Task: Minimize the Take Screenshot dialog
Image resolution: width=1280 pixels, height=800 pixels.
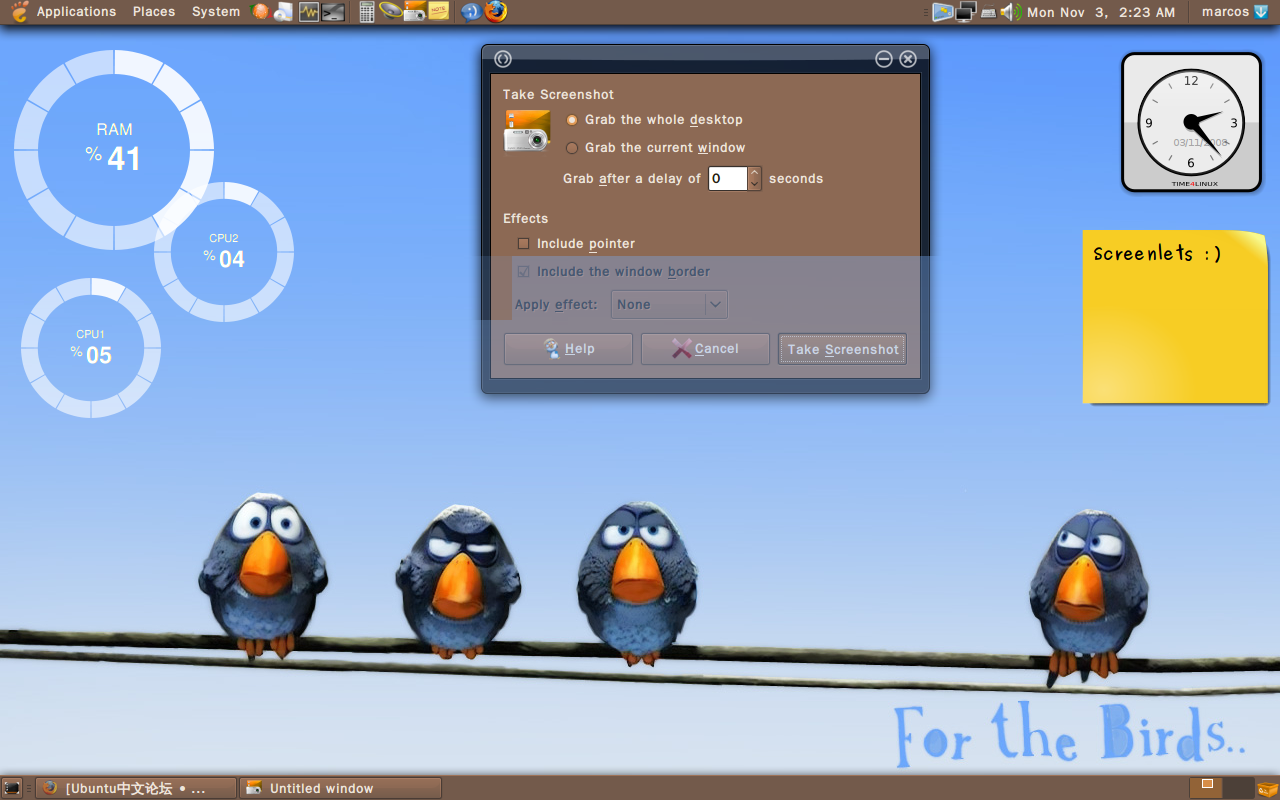Action: coord(884,59)
